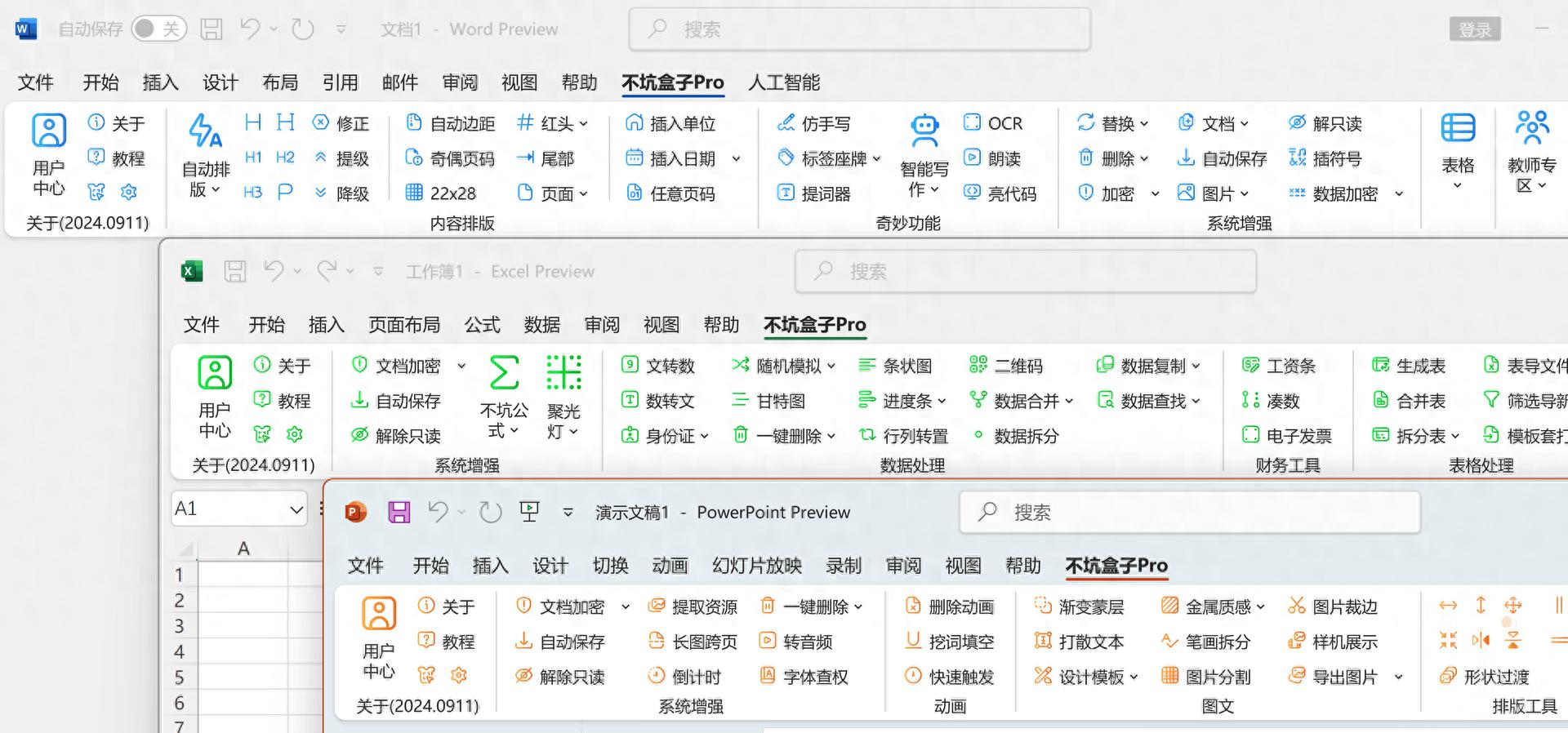Open the 表格 dropdown in Word ribbon
1568x733 pixels.
point(1458,186)
